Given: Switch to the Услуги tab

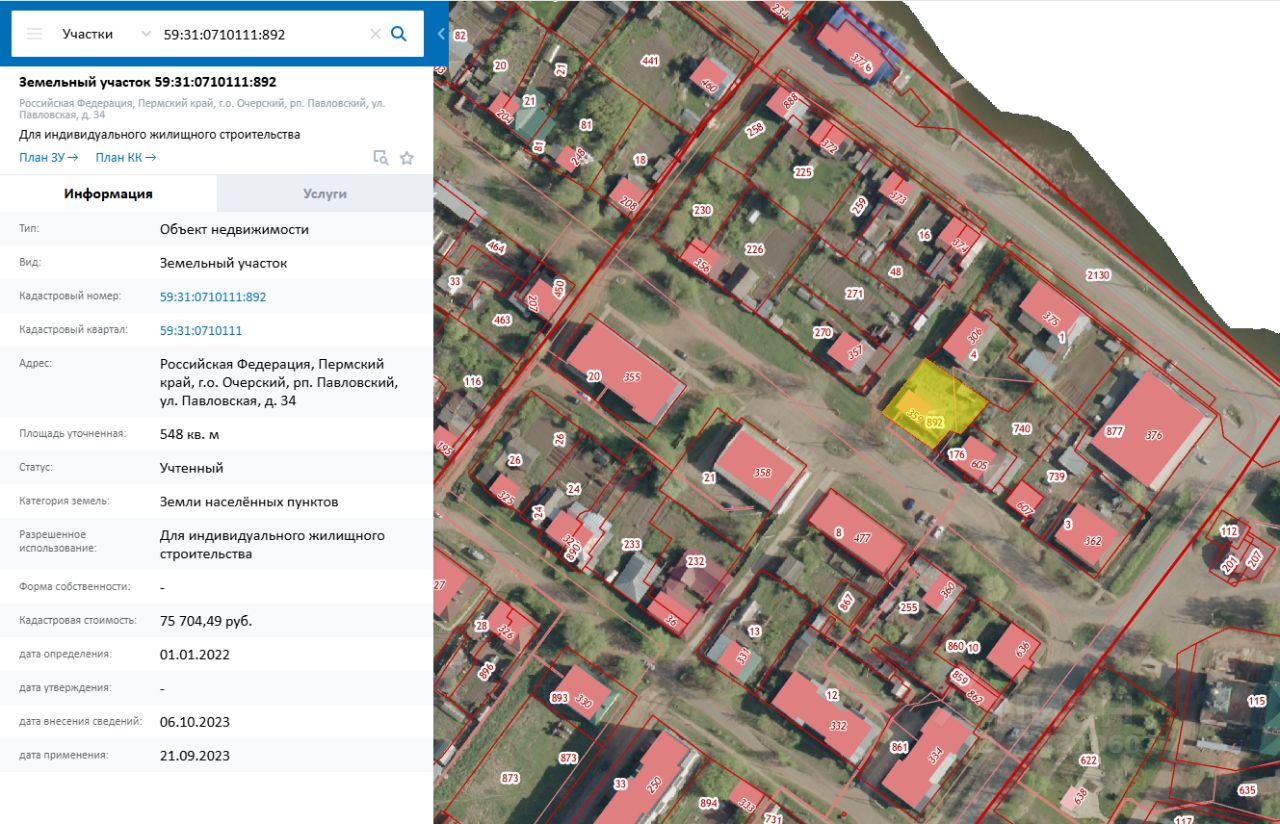Looking at the screenshot, I should coord(325,194).
